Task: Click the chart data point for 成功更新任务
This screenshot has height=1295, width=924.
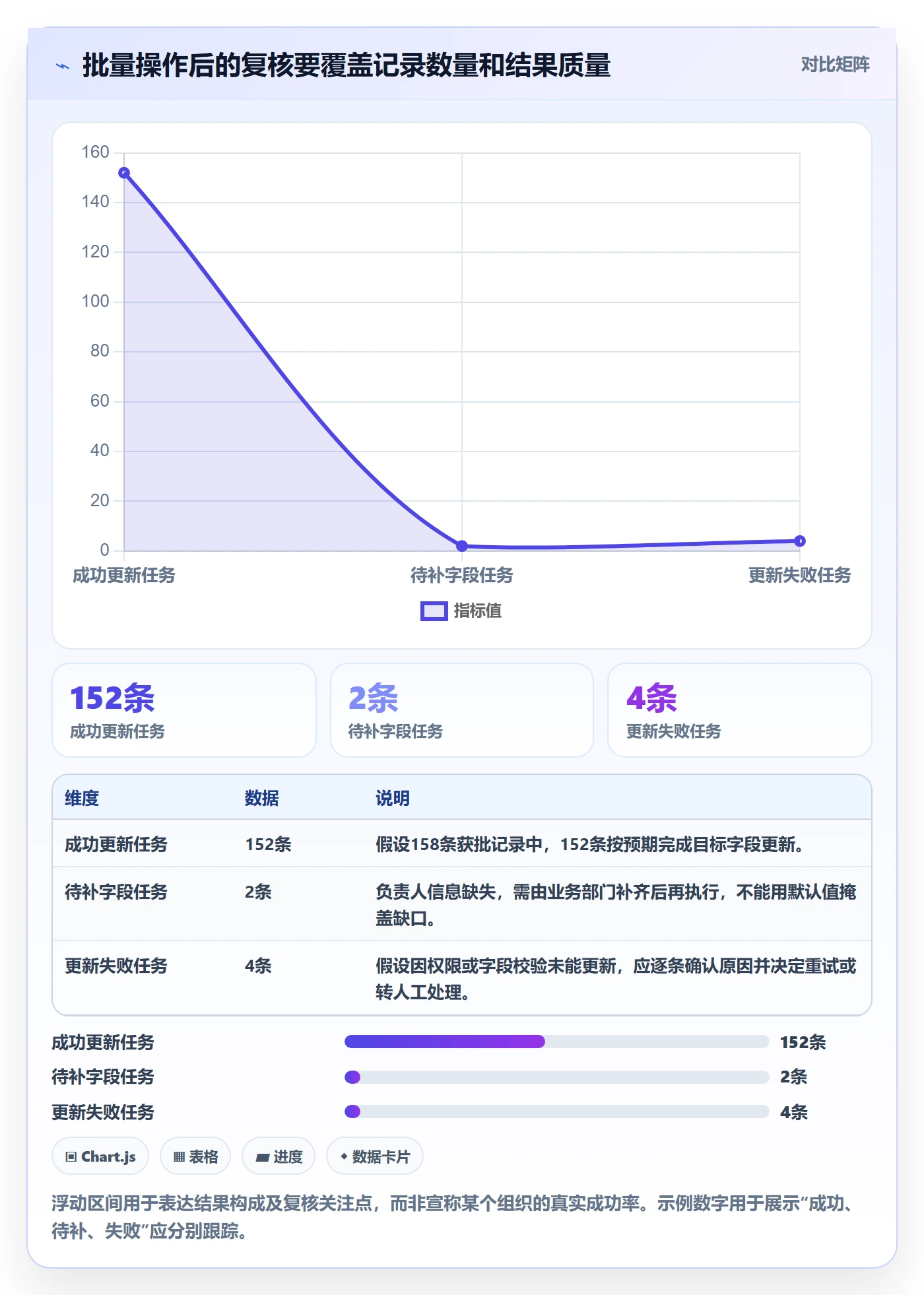Action: click(124, 173)
